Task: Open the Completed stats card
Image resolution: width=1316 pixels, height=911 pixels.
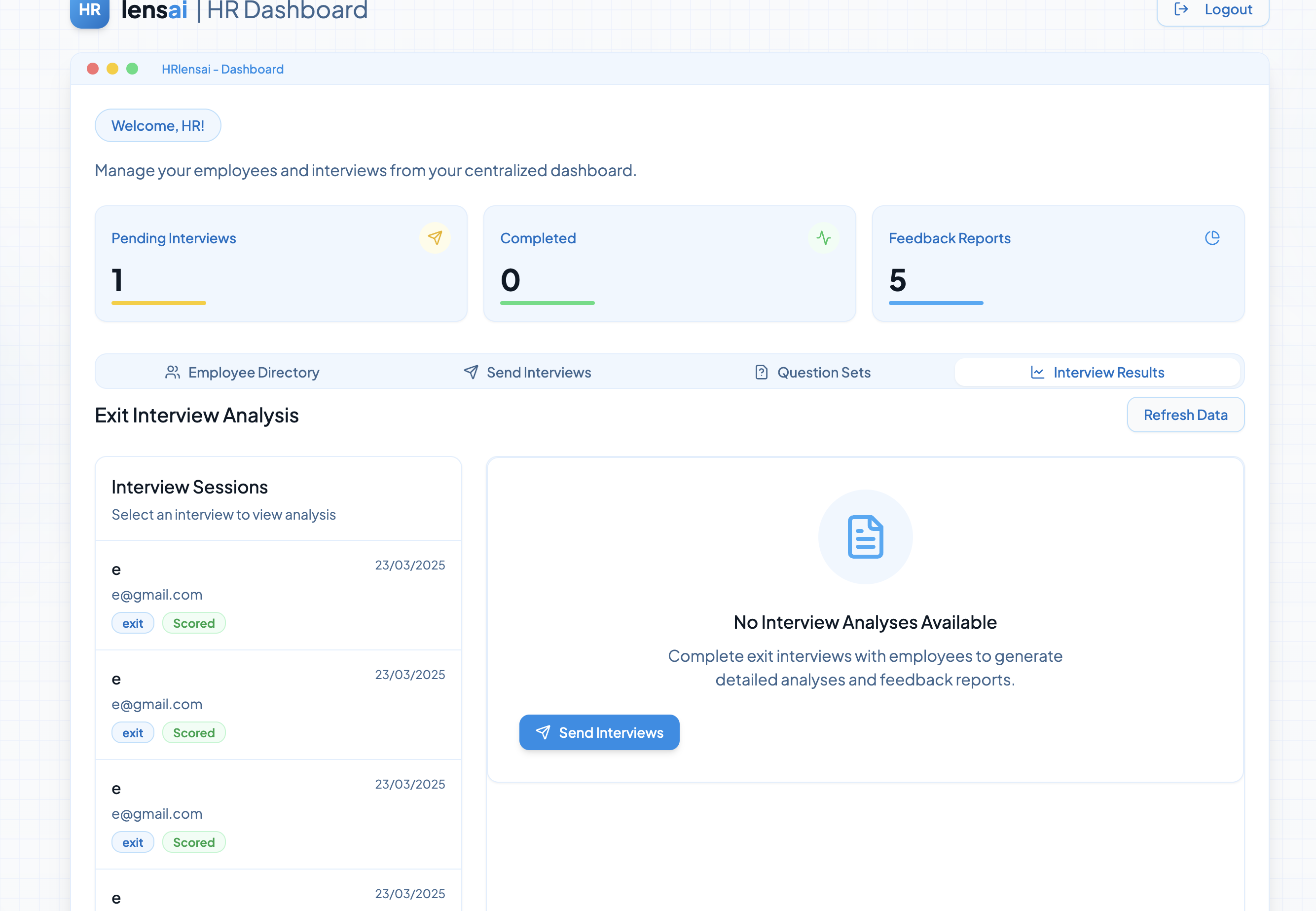Action: 670,264
